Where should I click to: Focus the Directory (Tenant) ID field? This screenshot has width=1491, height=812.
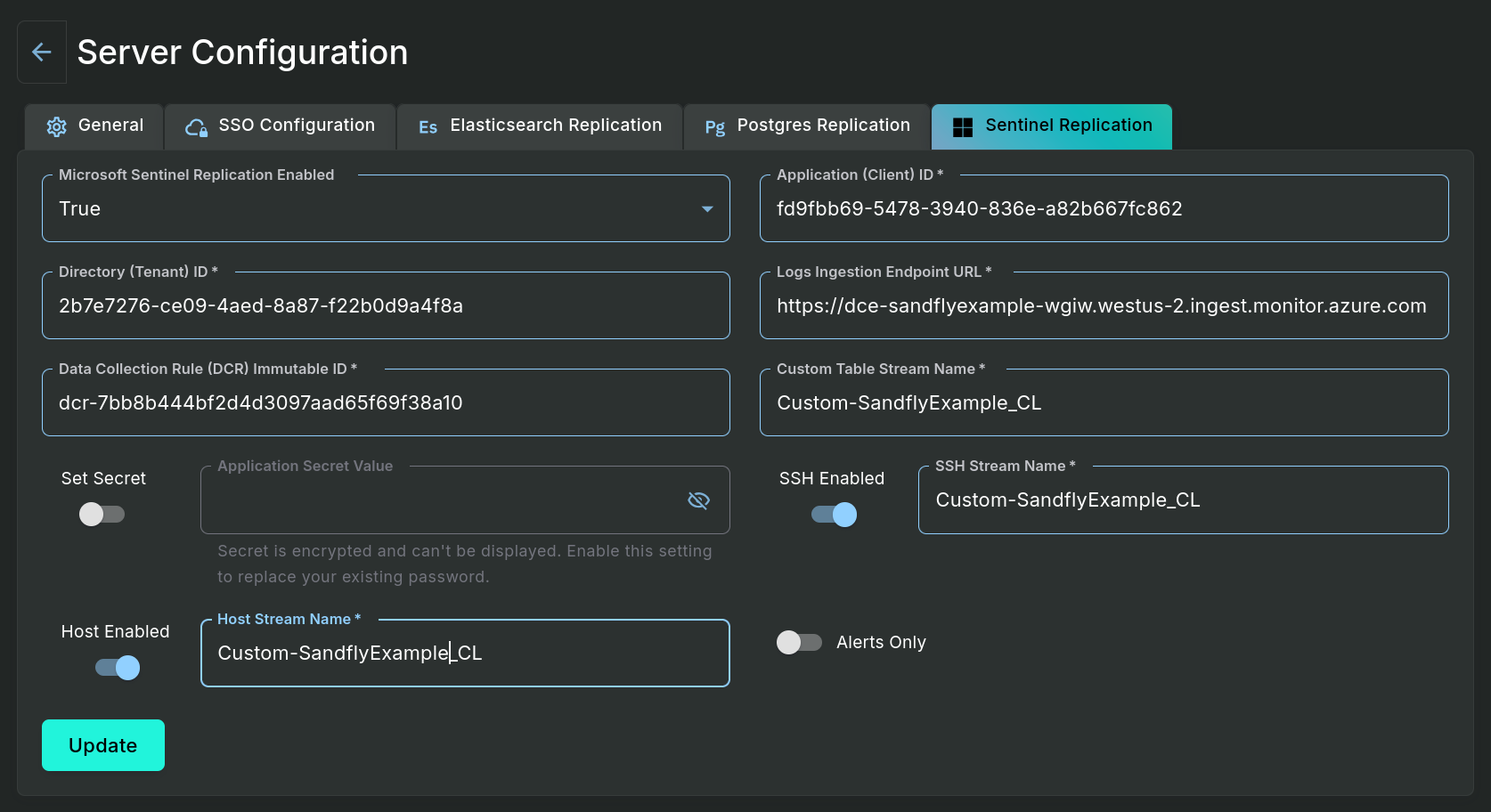(385, 306)
